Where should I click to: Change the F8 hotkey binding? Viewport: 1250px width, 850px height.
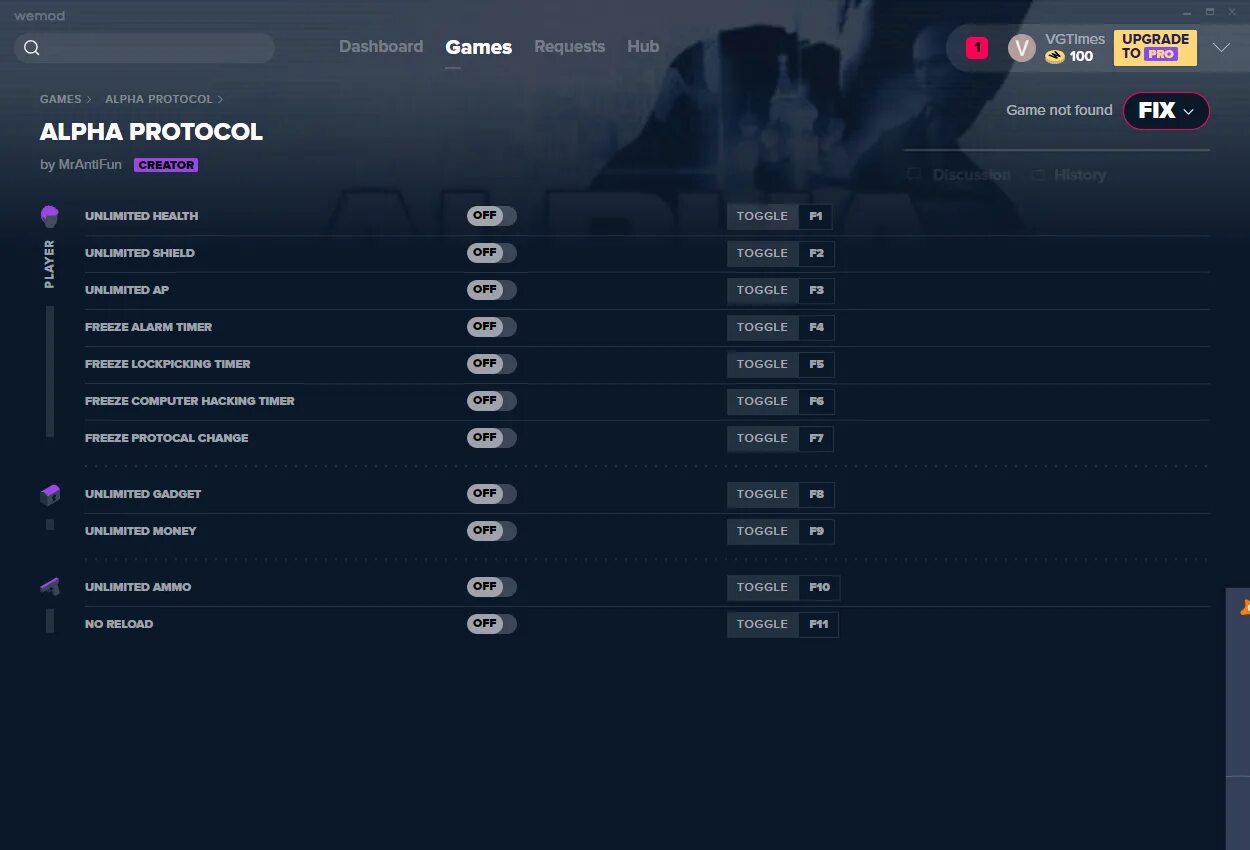817,494
